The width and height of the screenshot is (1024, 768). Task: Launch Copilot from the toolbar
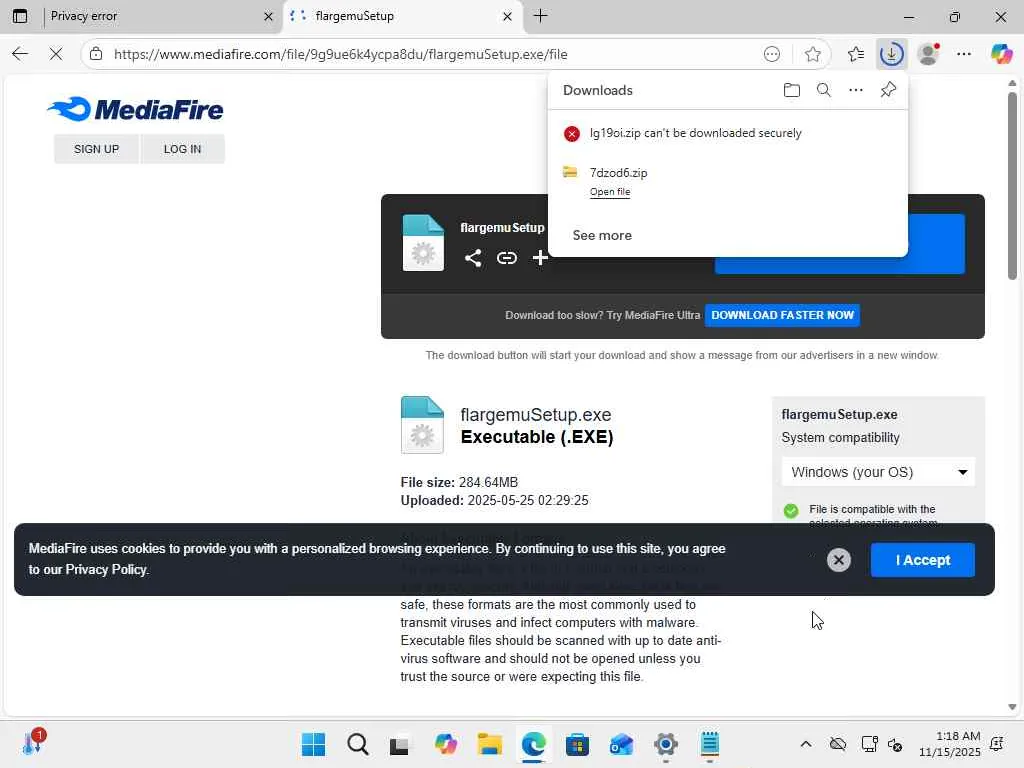[x=1000, y=54]
